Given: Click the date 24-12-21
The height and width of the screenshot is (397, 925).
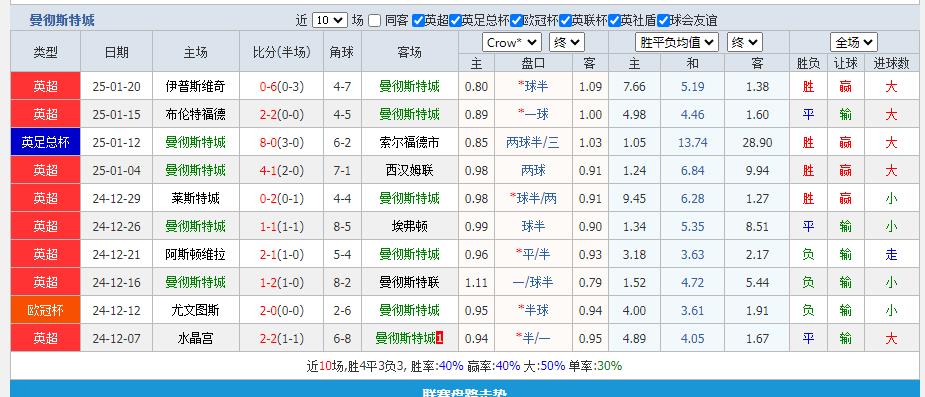Looking at the screenshot, I should coord(116,255).
